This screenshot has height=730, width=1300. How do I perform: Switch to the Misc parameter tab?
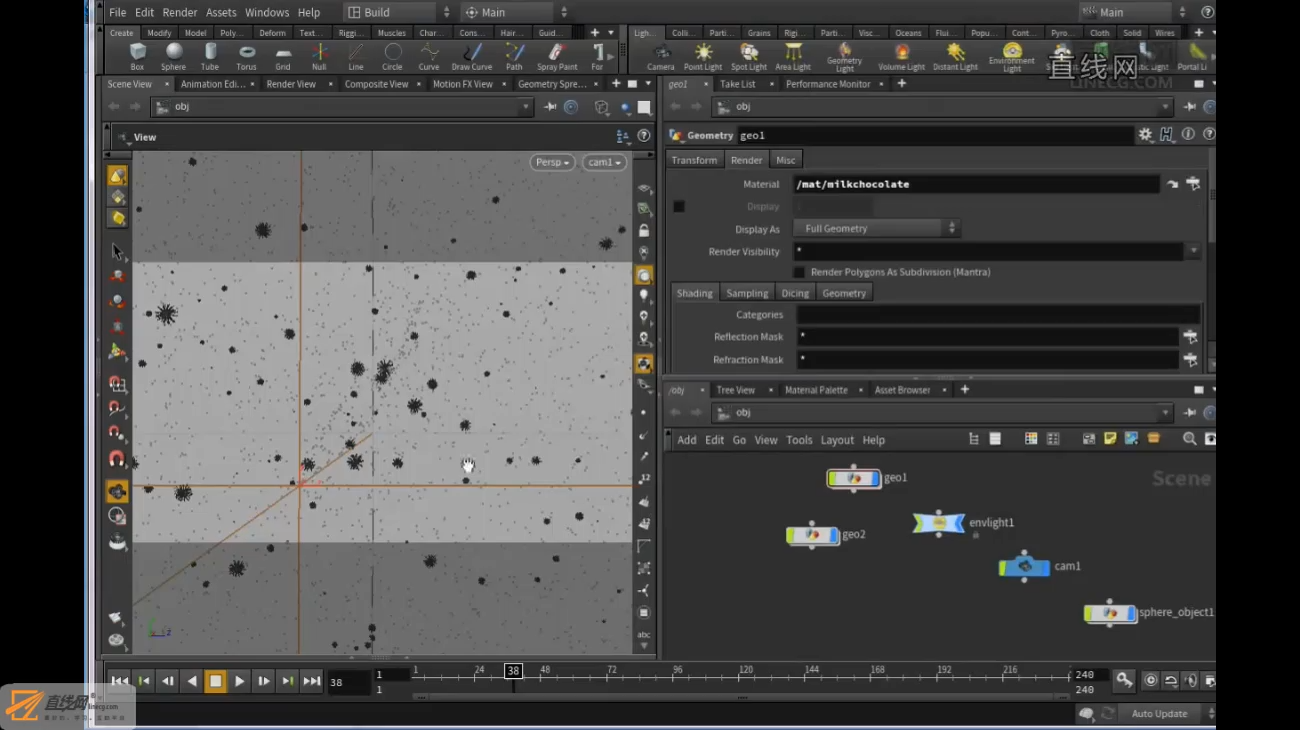pyautogui.click(x=786, y=160)
